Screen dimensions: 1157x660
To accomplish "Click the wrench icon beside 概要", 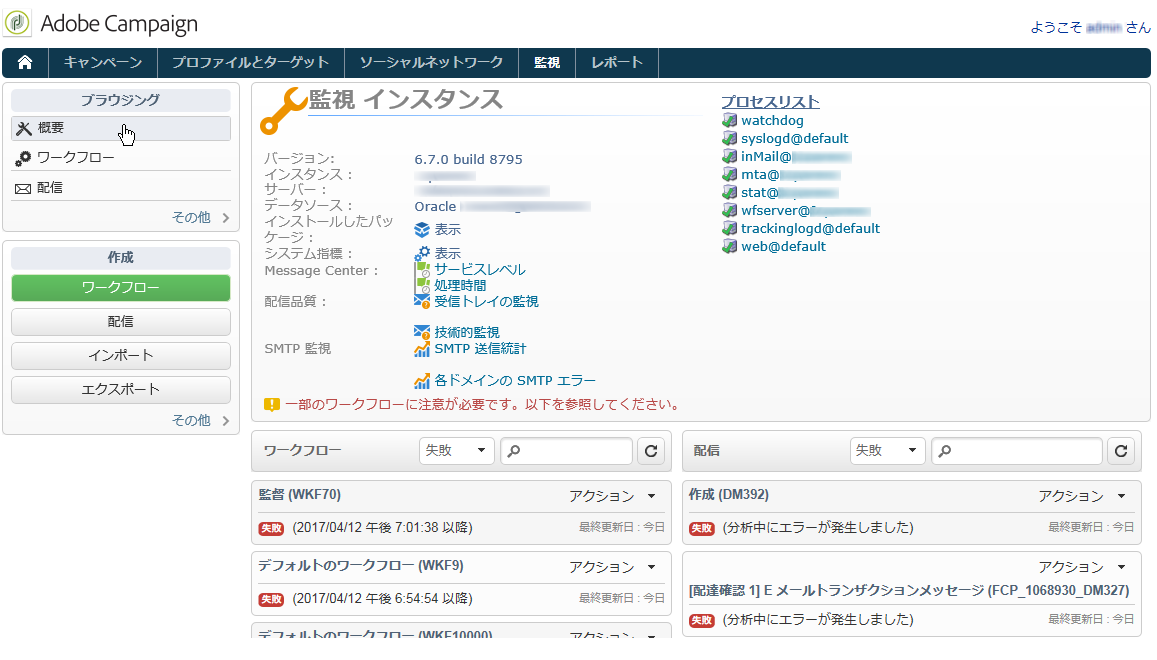I will [24, 128].
